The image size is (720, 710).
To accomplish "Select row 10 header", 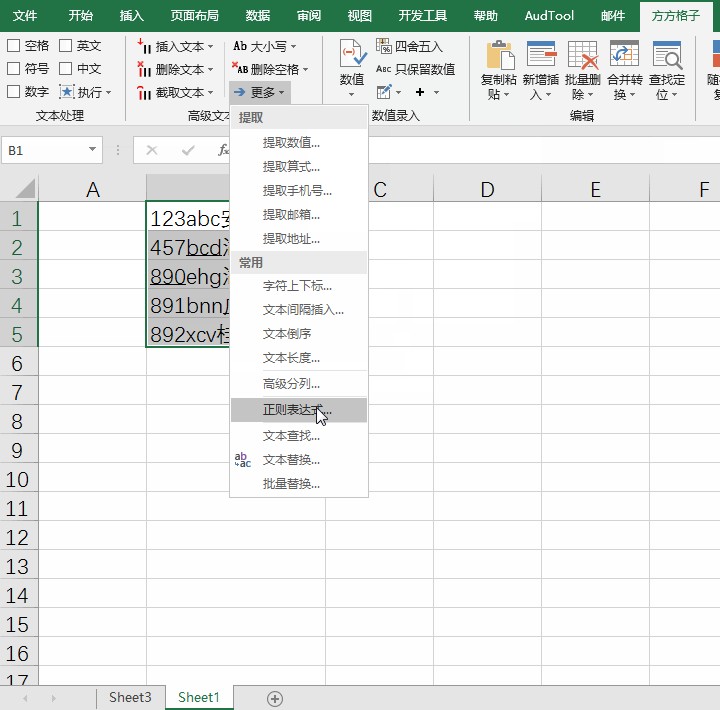I will 18,479.
